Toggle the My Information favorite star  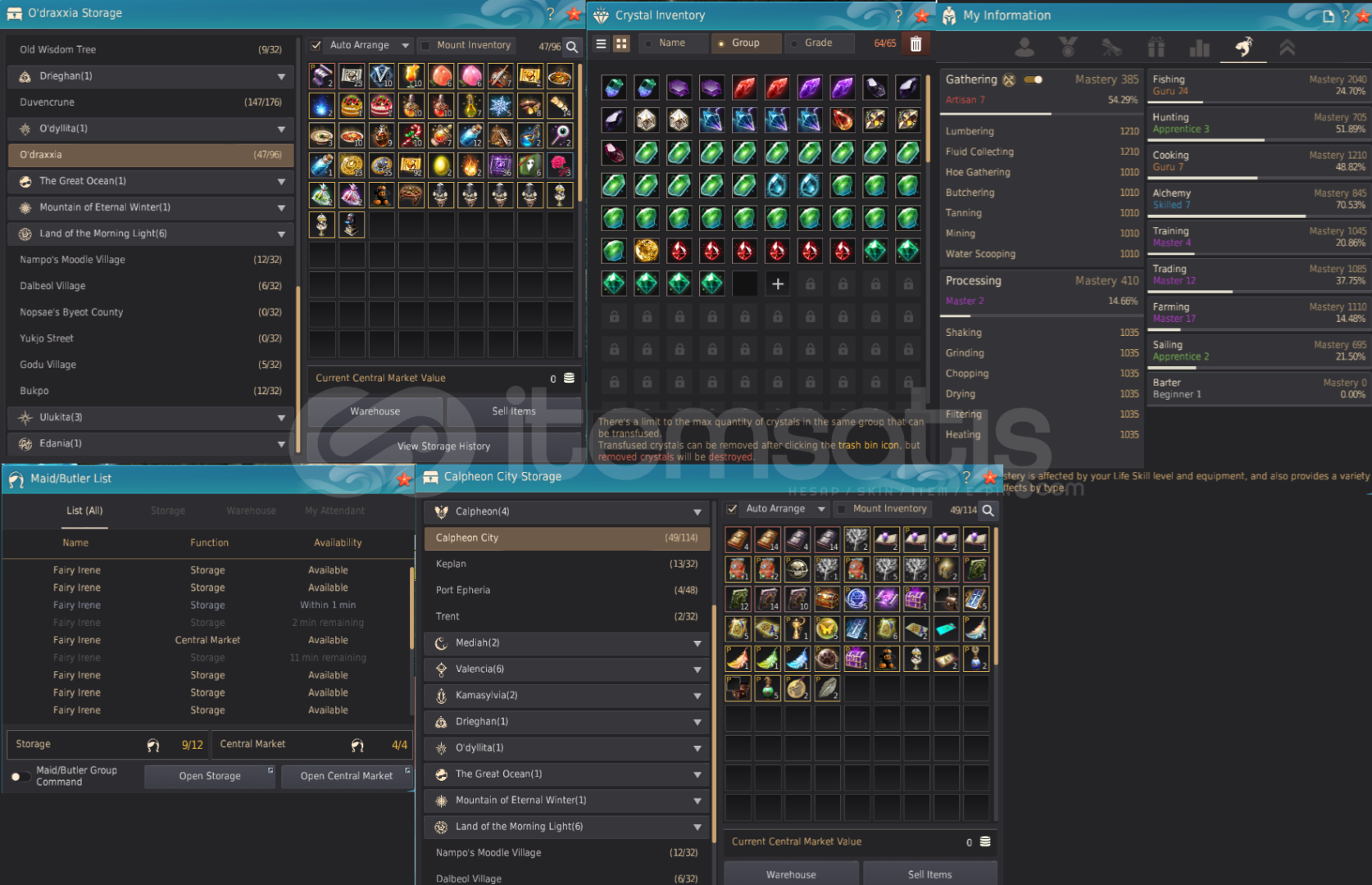(x=1363, y=16)
